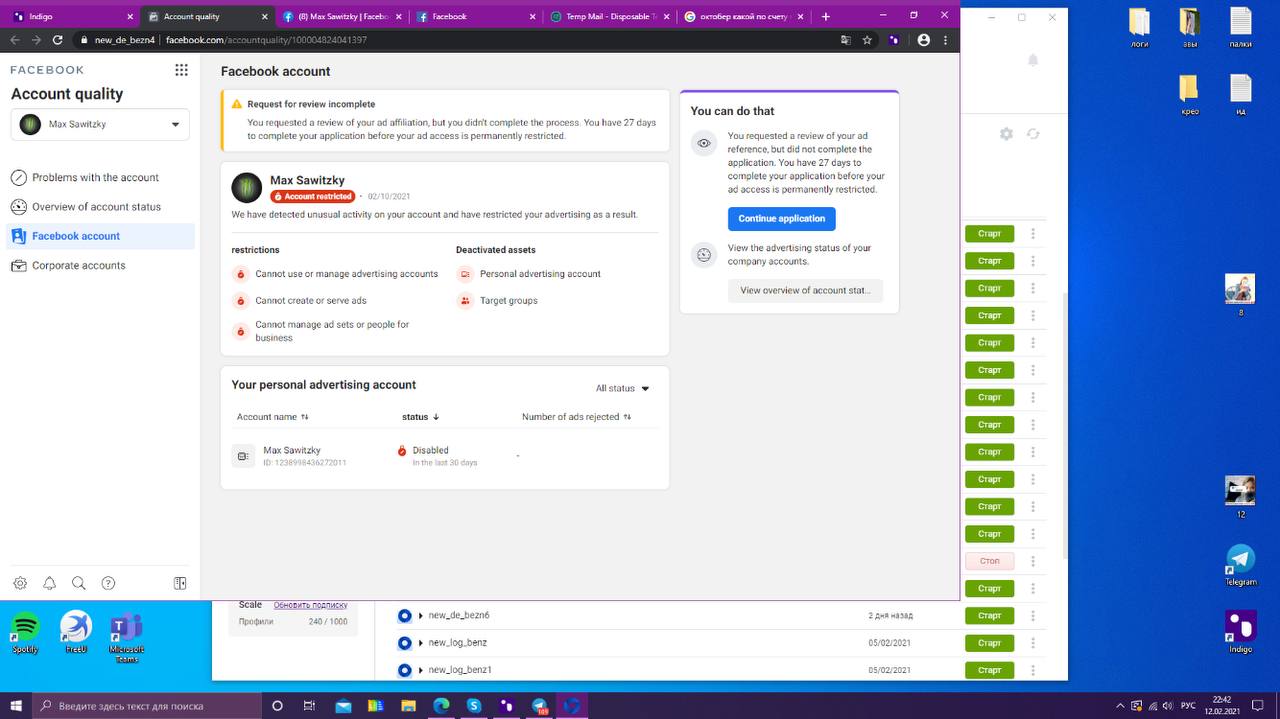Viewport: 1280px width, 719px height.
Task: Switch to the Facebook tab
Action: click(x=476, y=16)
